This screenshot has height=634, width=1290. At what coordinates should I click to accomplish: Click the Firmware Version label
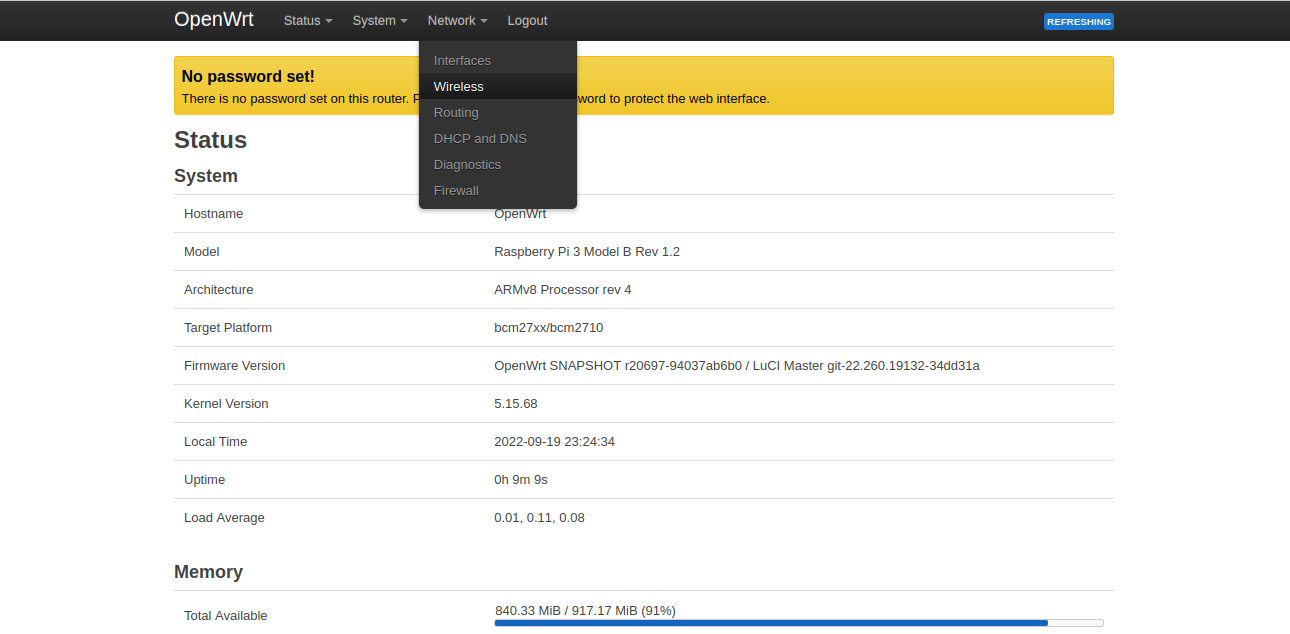pyautogui.click(x=234, y=366)
